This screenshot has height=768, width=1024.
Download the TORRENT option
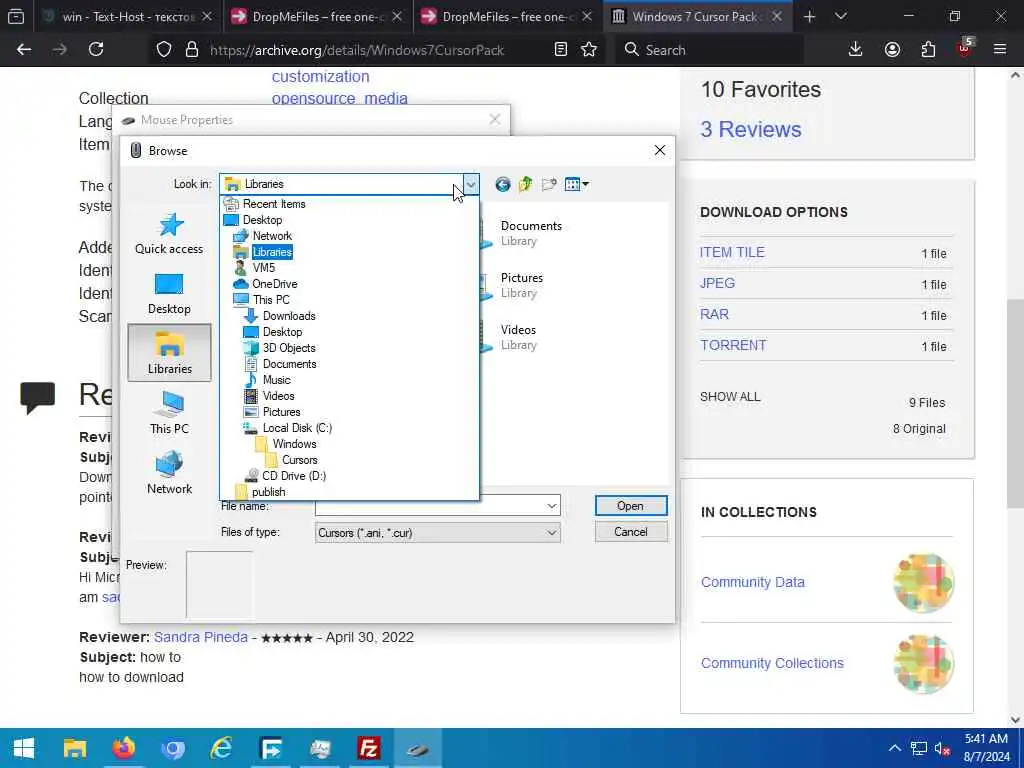[733, 345]
